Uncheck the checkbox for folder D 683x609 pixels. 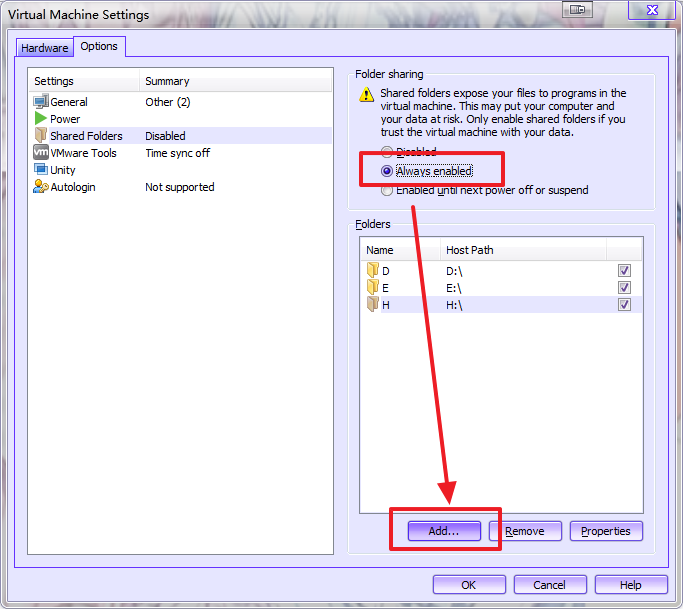point(624,271)
